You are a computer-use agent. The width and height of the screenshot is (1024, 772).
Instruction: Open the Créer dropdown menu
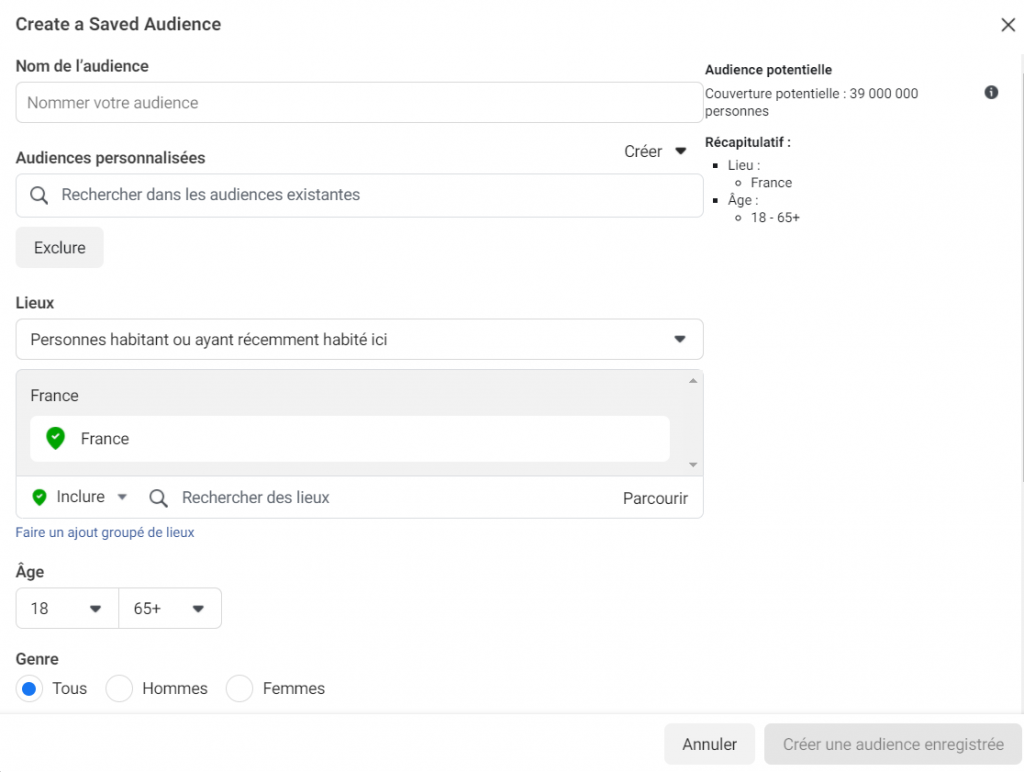[x=656, y=152]
